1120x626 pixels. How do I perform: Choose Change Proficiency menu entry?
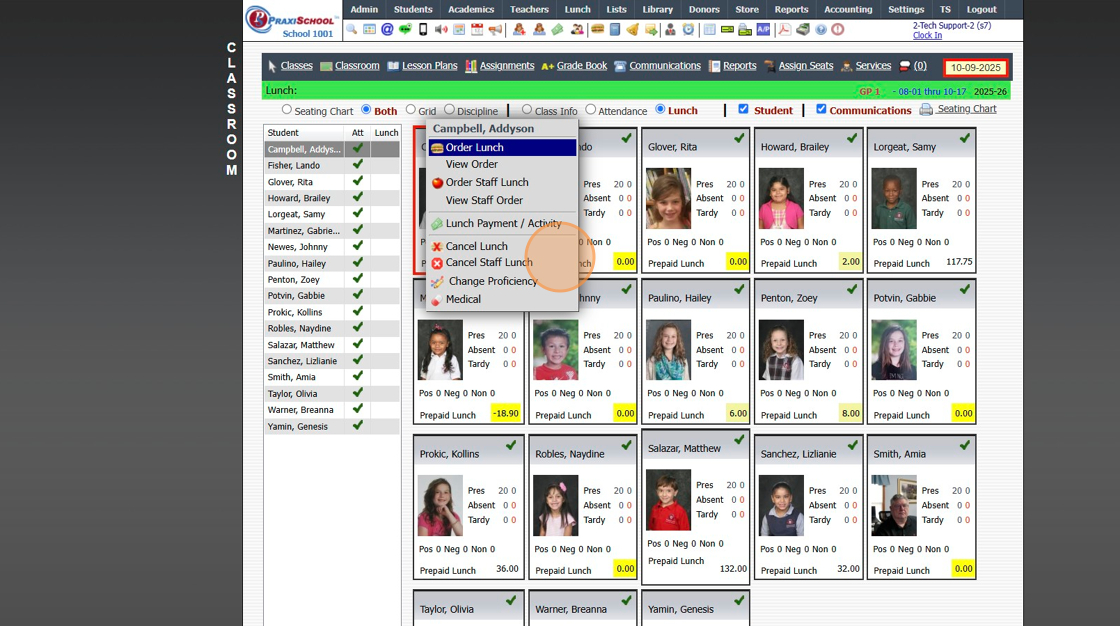tap(502, 281)
